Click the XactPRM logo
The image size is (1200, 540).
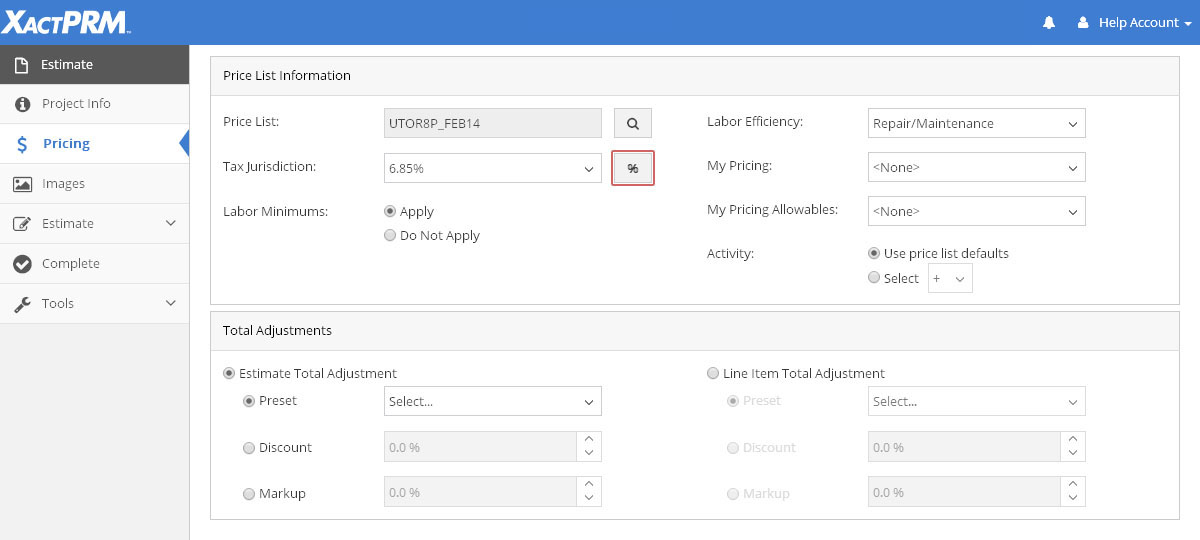[x=65, y=22]
